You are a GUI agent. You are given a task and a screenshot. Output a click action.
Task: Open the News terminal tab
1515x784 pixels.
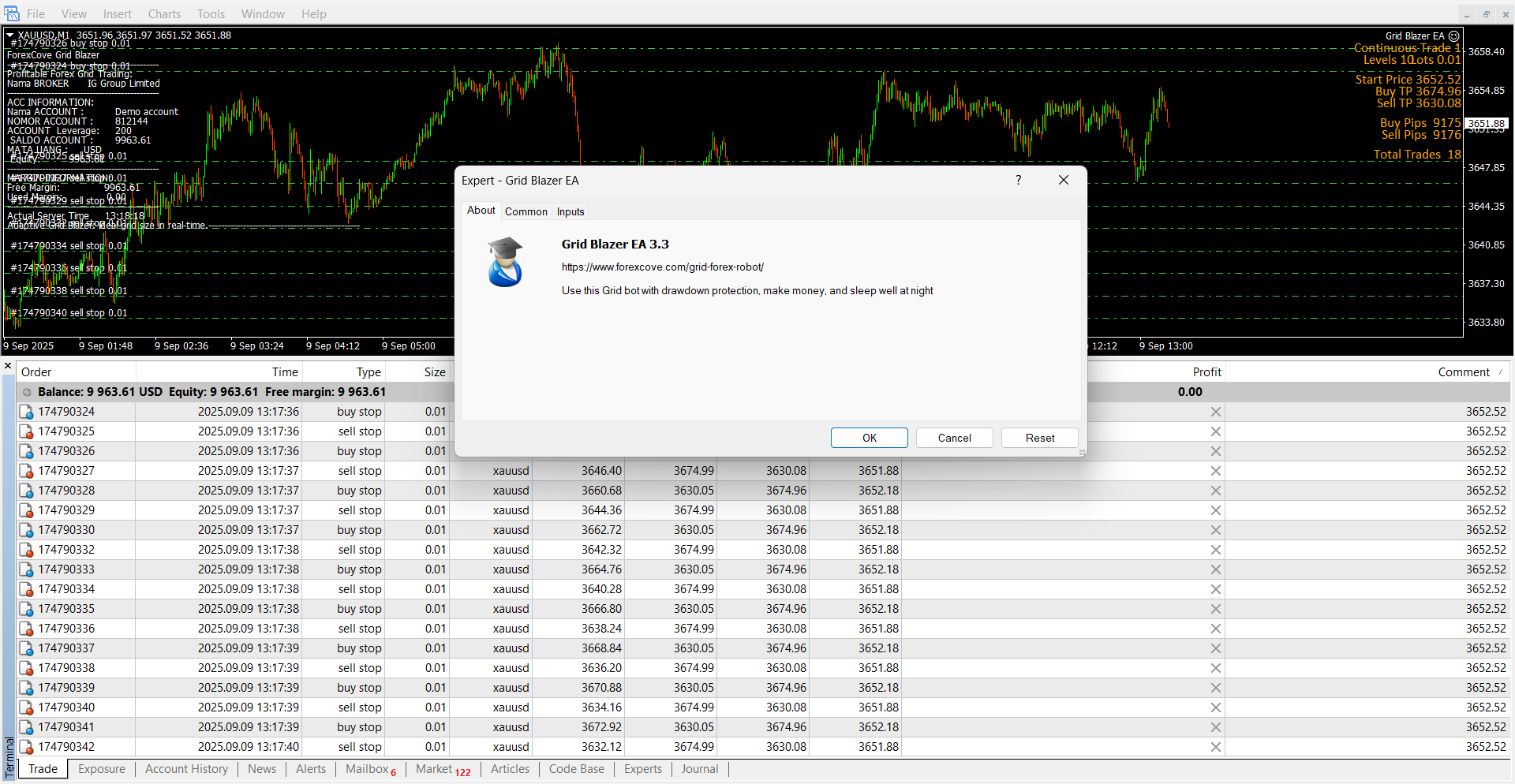[x=262, y=769]
